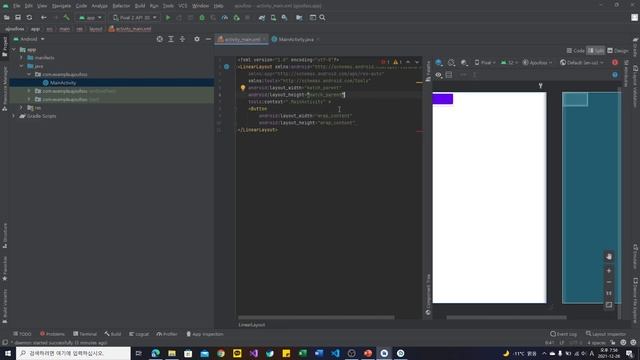Click the zoom to fit screen icon
Image resolution: width=640 pixels, height=360 pixels.
pos(609,305)
